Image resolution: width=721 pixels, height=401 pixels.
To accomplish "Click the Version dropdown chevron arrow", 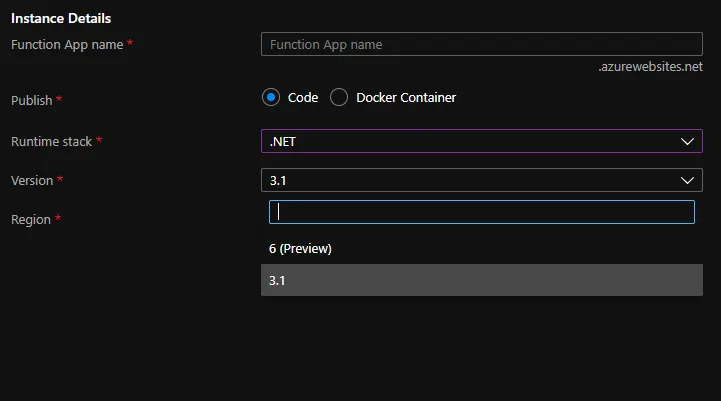I will (x=687, y=180).
